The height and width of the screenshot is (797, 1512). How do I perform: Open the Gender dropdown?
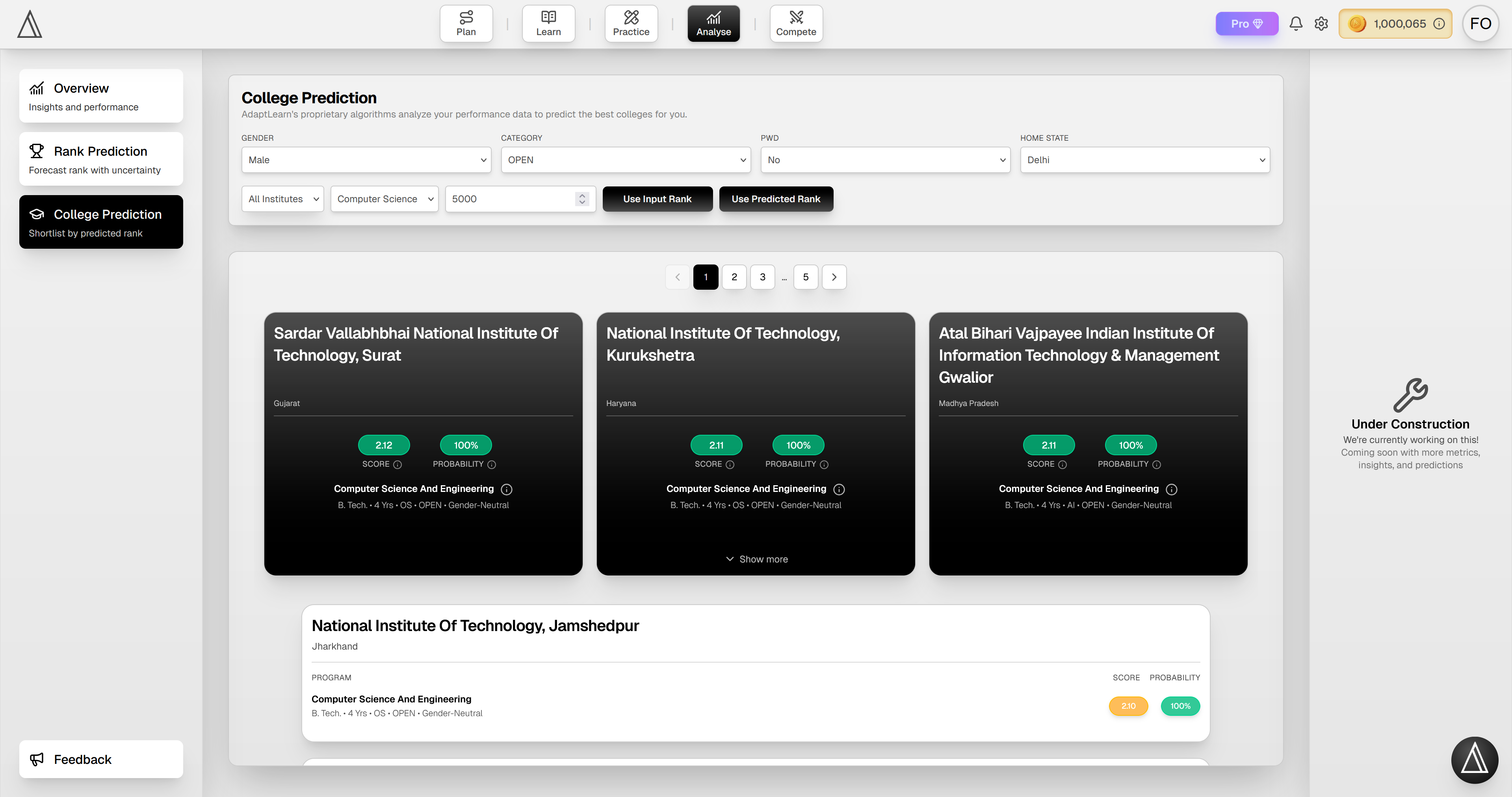366,159
